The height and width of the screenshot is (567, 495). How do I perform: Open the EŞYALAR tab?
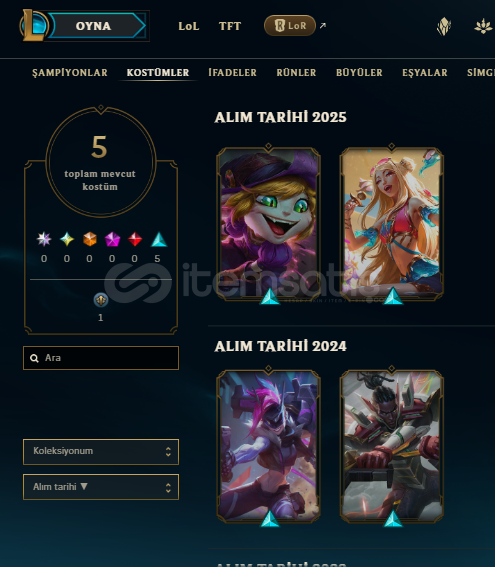(x=425, y=73)
